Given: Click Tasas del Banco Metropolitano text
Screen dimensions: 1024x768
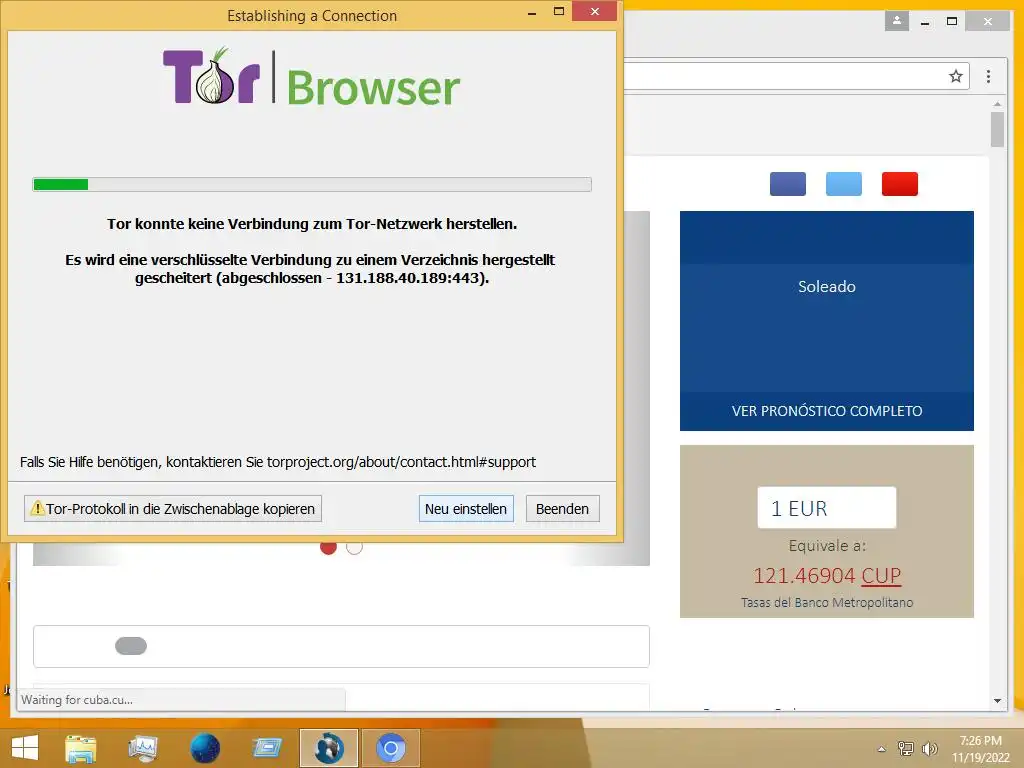Looking at the screenshot, I should coord(827,602).
